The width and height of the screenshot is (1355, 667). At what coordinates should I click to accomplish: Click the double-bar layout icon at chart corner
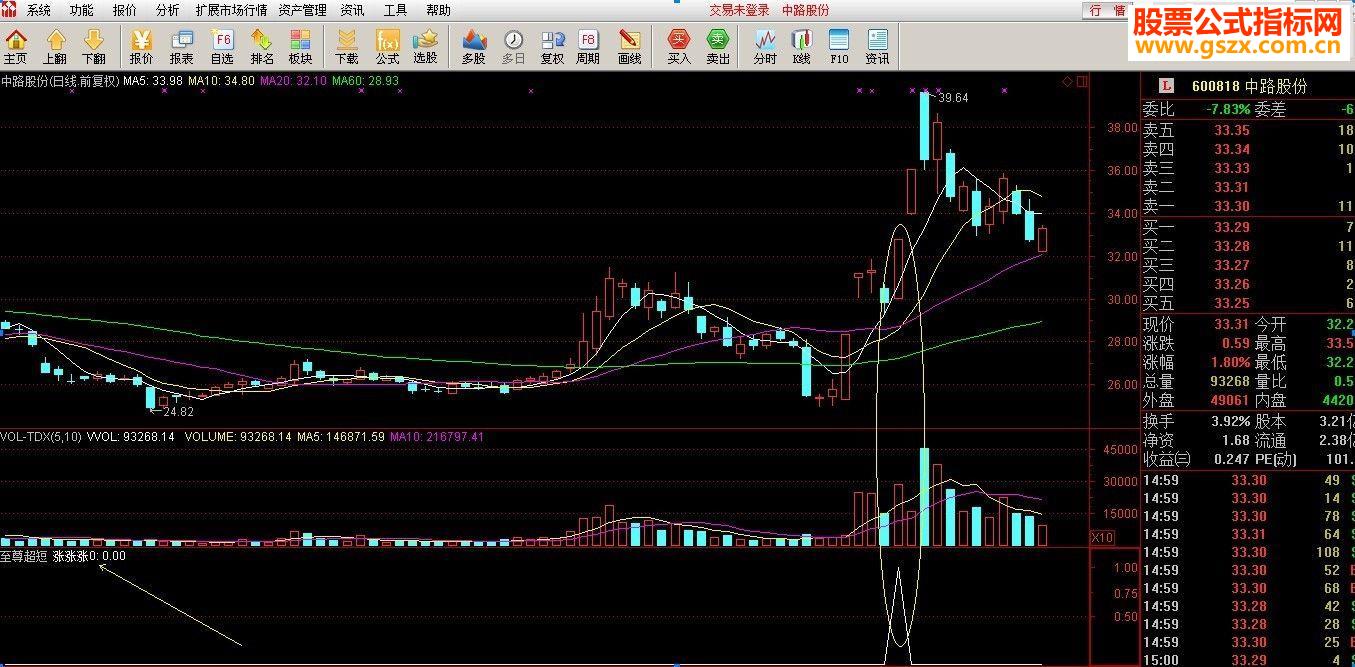pos(1082,81)
